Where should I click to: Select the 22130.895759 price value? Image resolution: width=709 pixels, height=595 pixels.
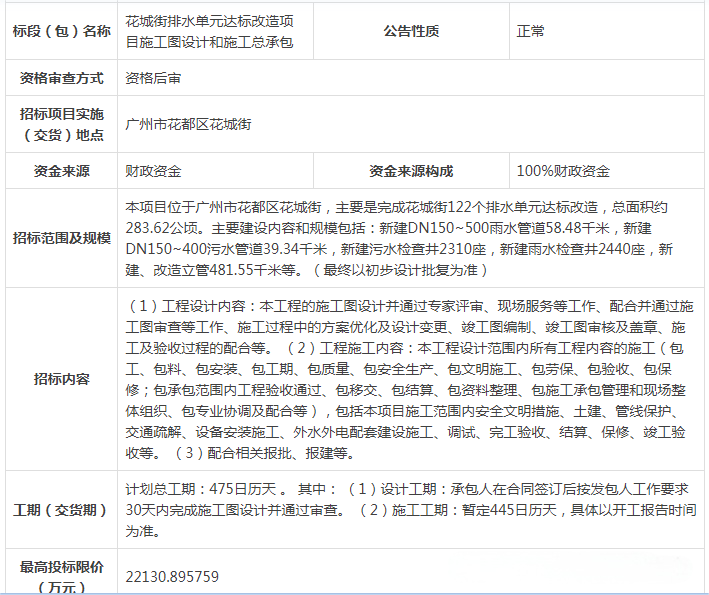click(x=172, y=577)
